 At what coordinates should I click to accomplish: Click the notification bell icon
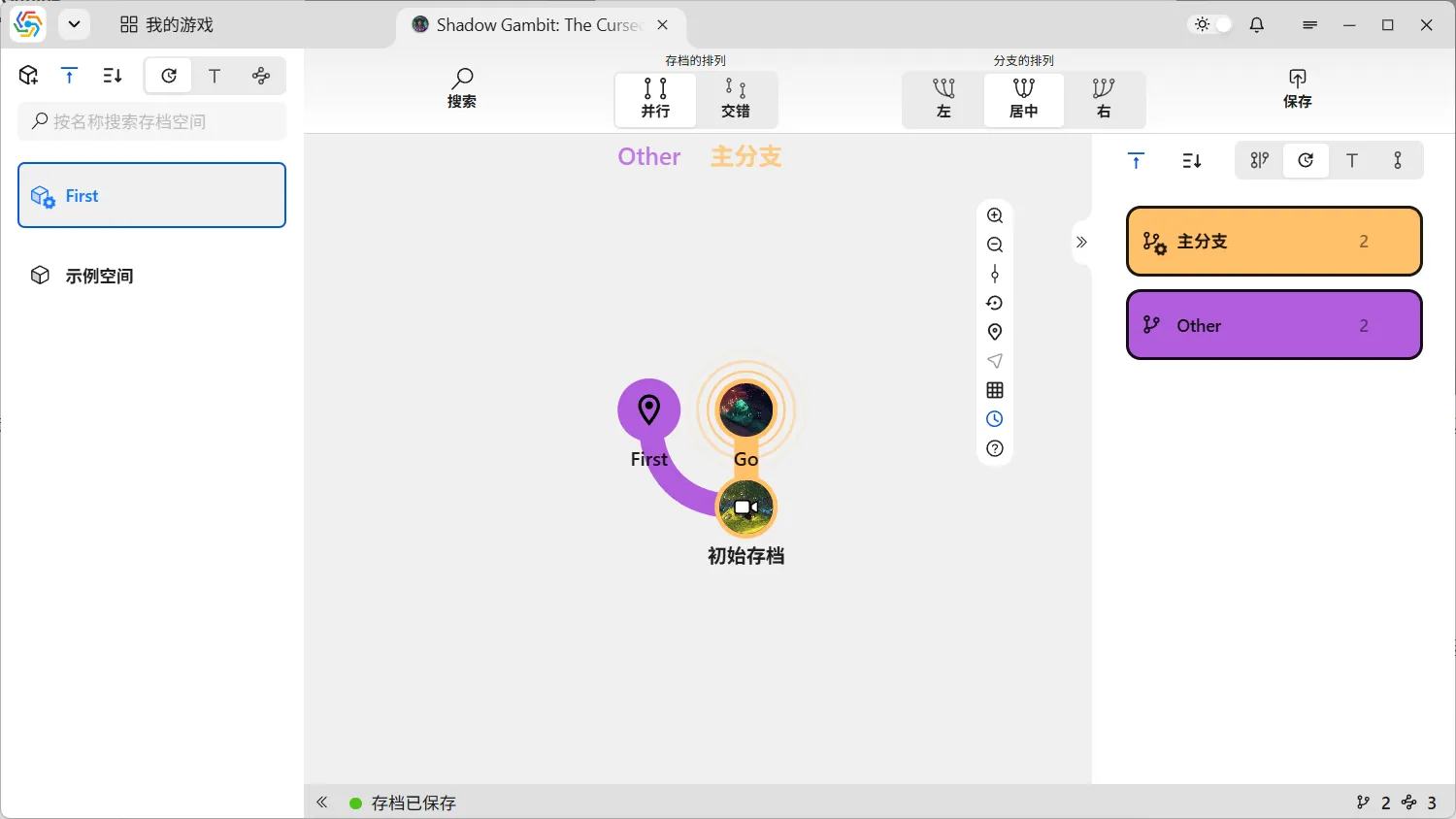[1257, 25]
